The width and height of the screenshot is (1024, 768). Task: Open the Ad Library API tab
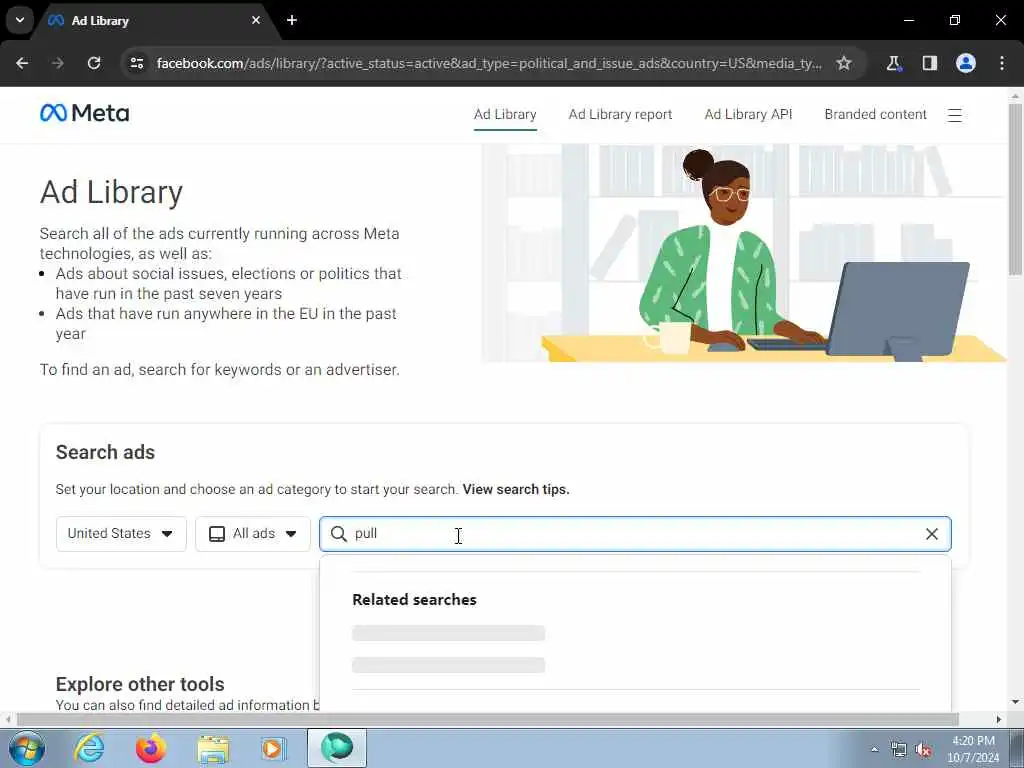click(x=748, y=114)
